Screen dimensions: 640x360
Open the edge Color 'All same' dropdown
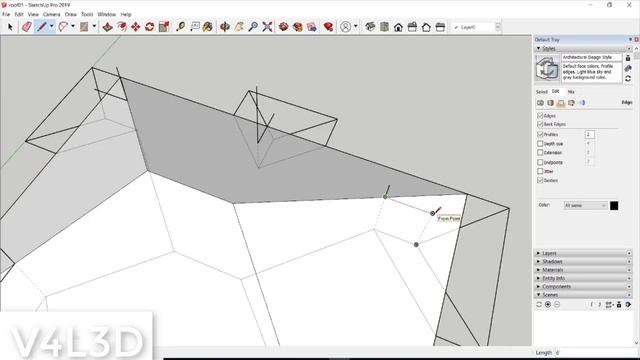(x=585, y=206)
